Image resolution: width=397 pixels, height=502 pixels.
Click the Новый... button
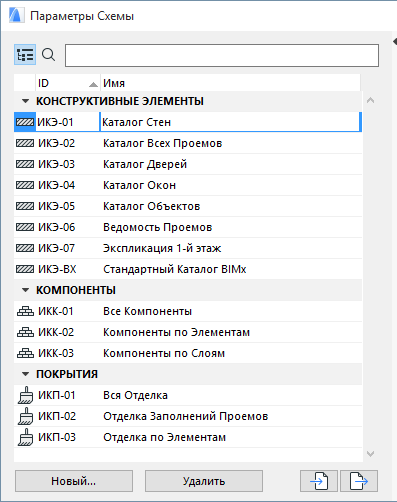coord(74,481)
